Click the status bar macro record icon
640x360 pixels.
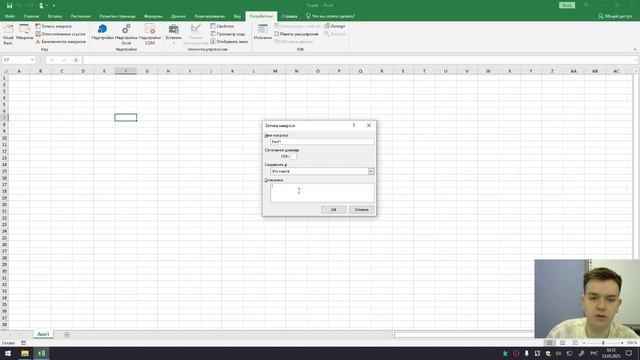point(24,343)
